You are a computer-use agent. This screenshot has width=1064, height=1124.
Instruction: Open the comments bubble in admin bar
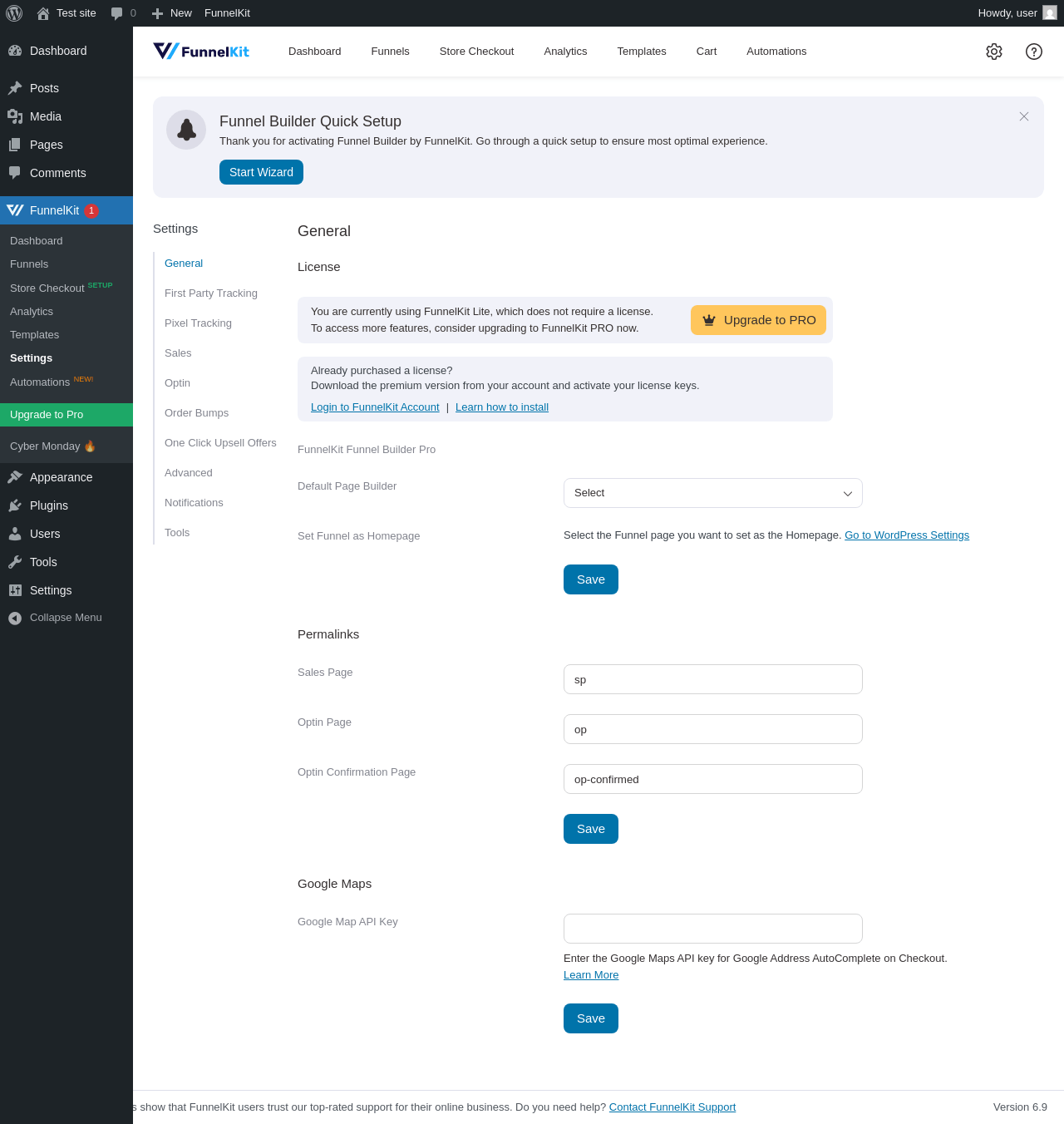click(117, 13)
